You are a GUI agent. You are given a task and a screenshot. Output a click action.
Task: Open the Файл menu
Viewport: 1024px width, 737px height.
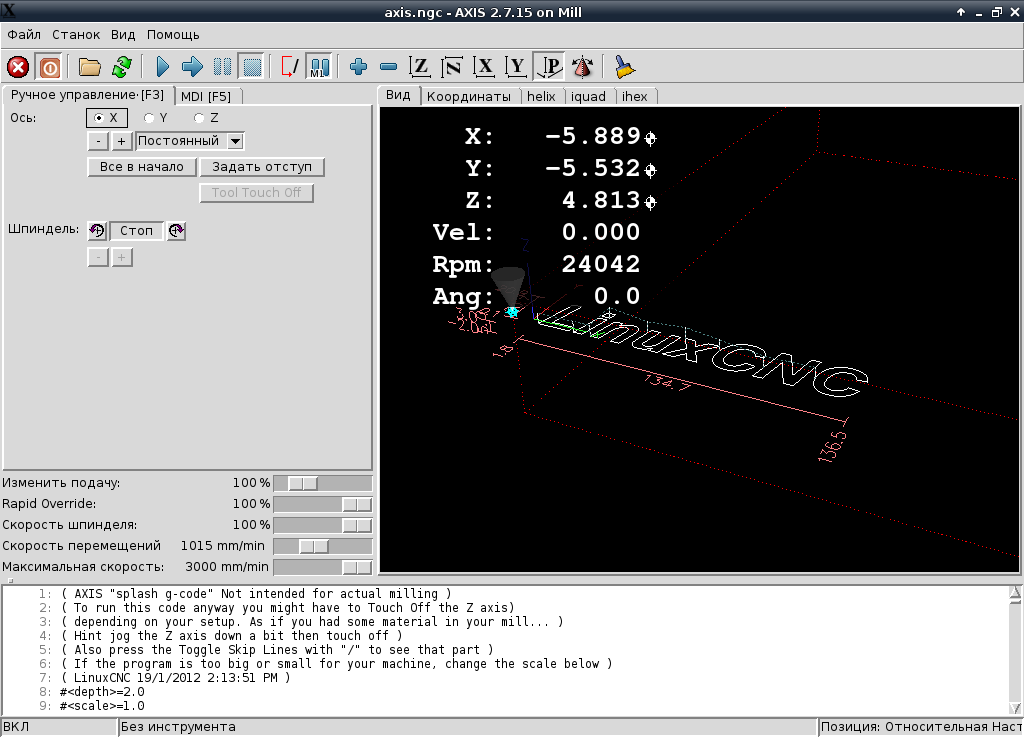click(x=24, y=35)
